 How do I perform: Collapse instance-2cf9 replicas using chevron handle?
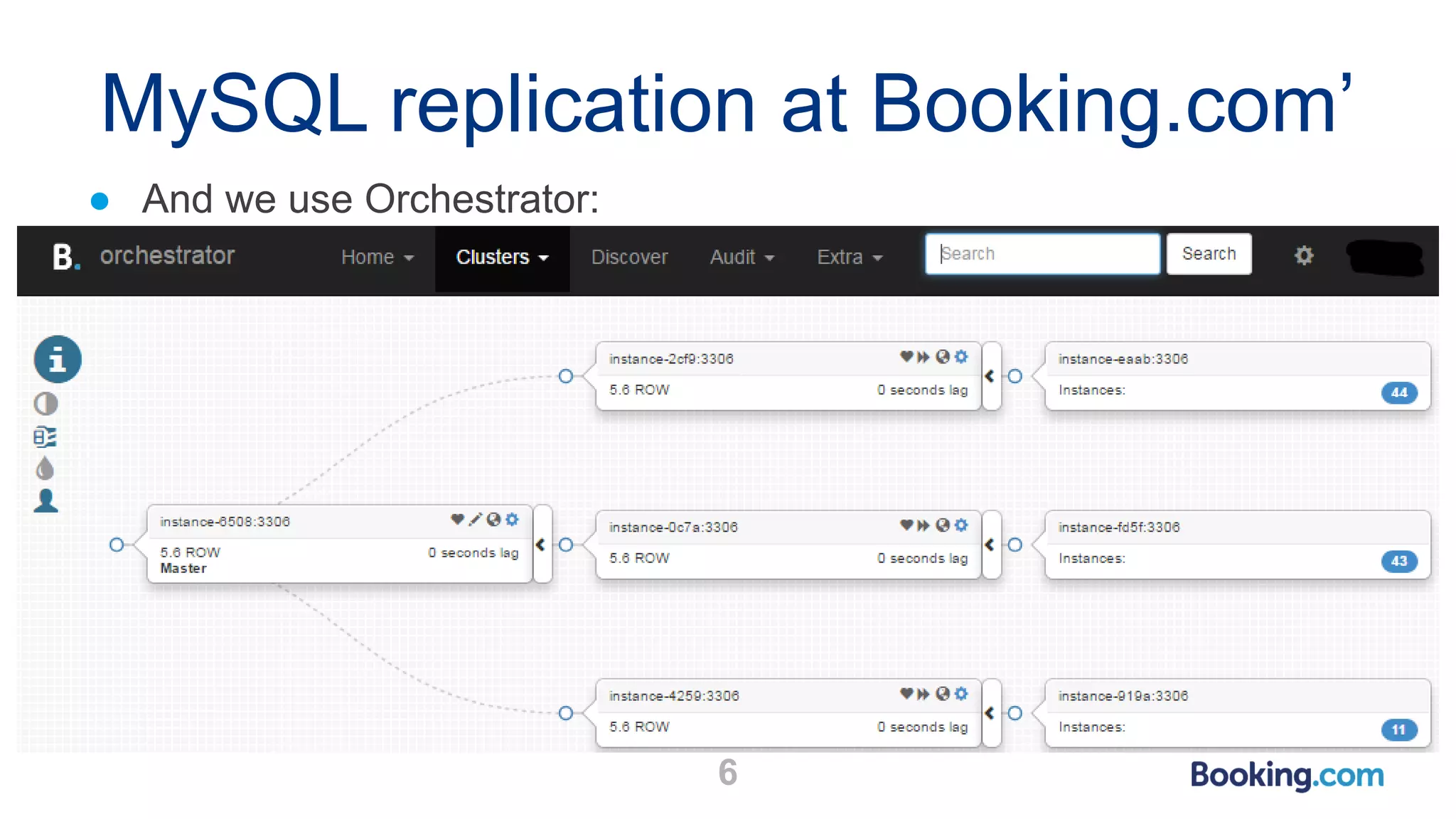coord(990,376)
